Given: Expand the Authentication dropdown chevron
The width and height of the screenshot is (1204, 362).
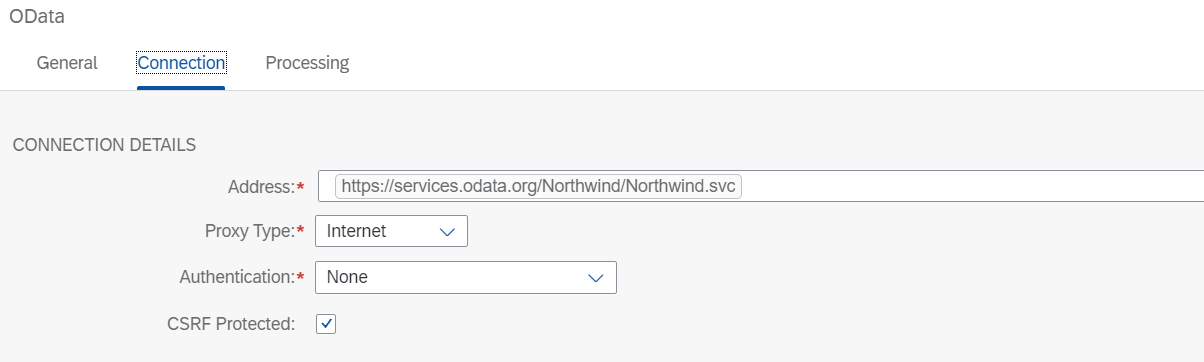Looking at the screenshot, I should tap(596, 277).
